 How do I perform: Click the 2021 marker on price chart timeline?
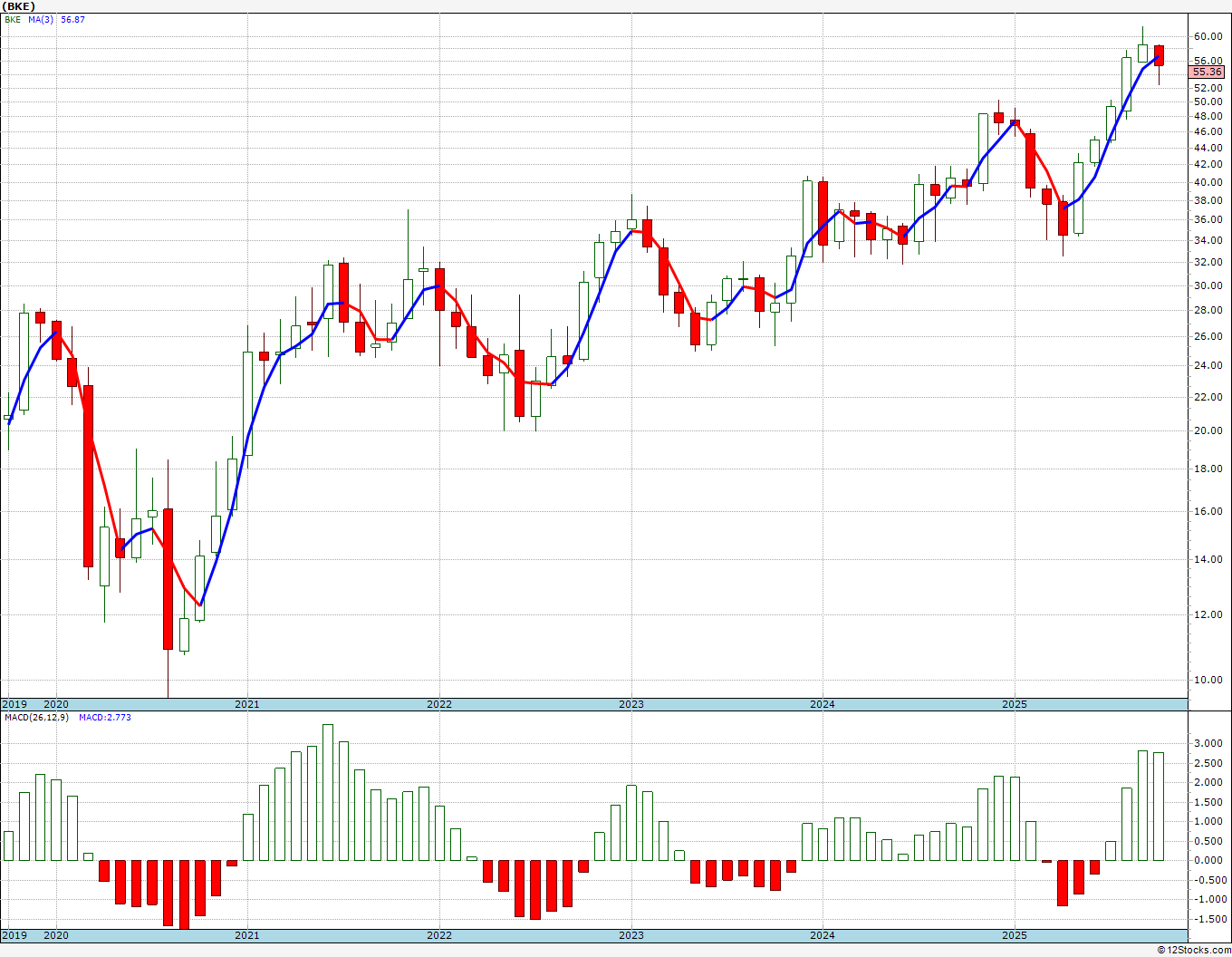[247, 704]
